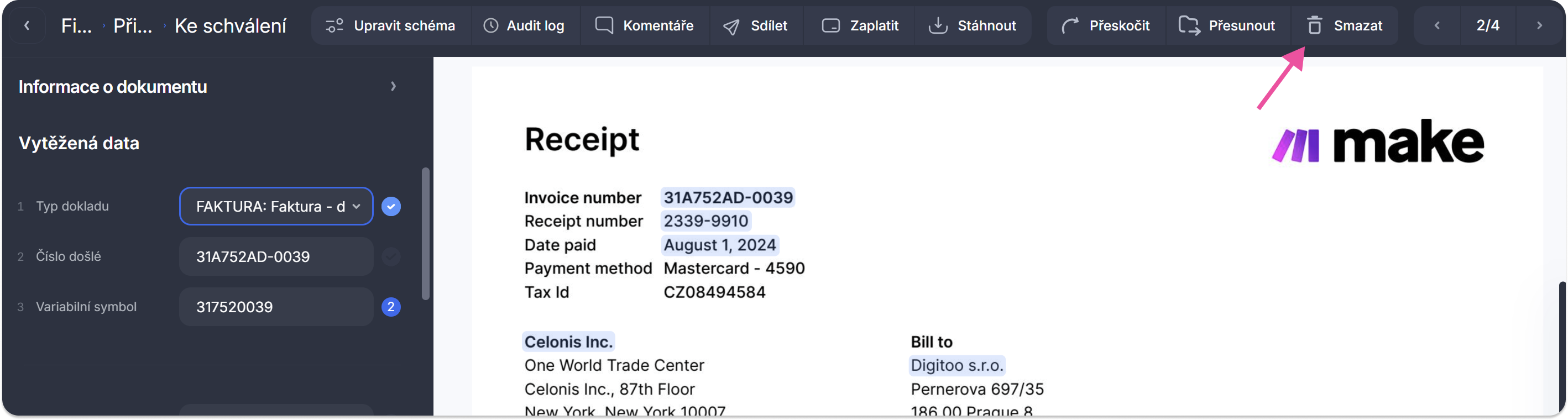Open the Ke schválení breadcrumb

(230, 25)
